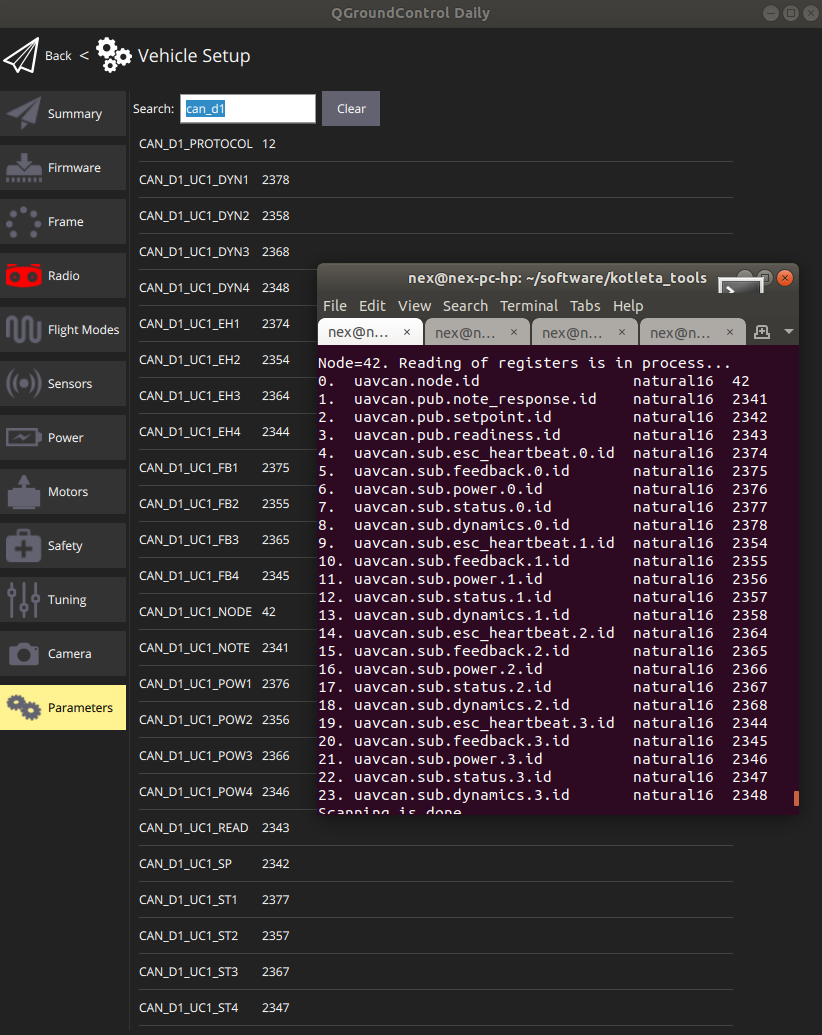Click the uavcan.node.id line in terminal
This screenshot has height=1035, width=822.
click(533, 381)
